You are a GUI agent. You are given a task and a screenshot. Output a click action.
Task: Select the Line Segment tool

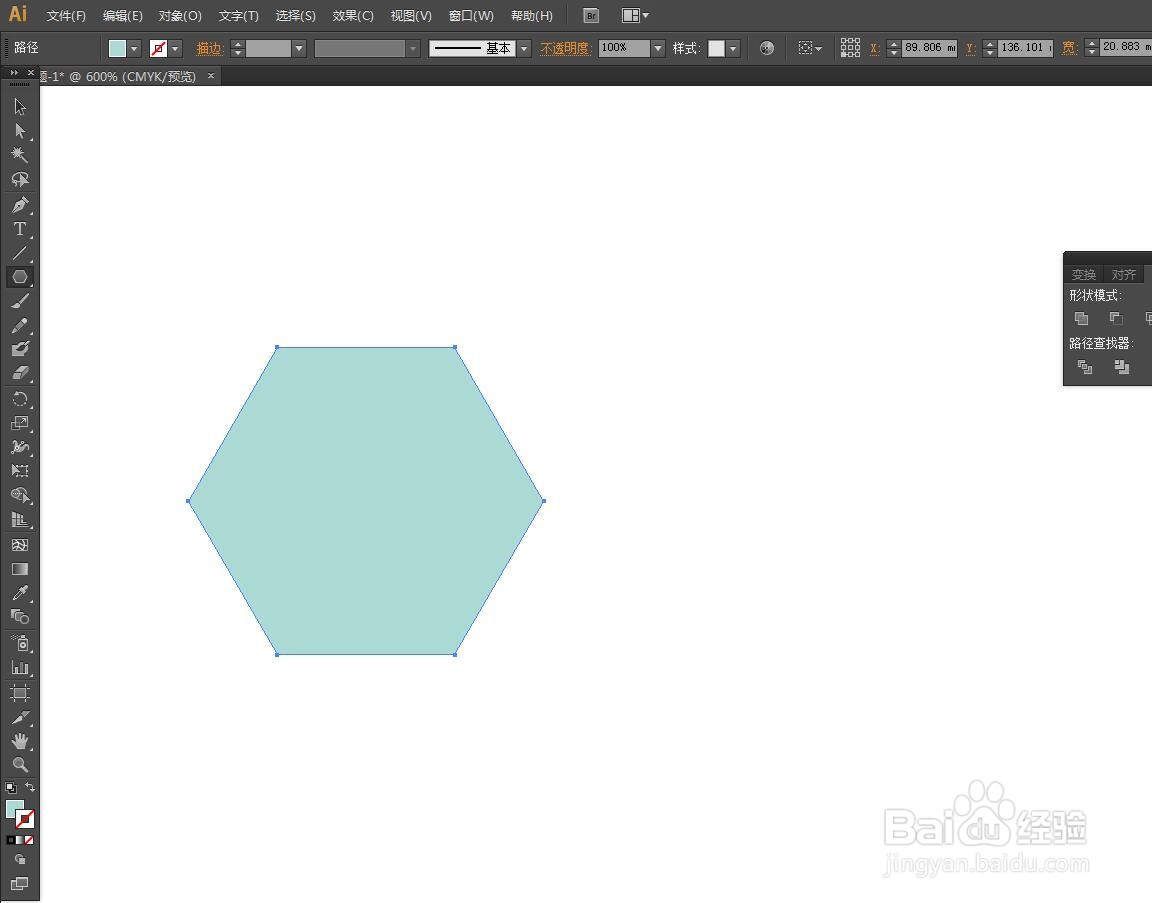click(x=20, y=253)
